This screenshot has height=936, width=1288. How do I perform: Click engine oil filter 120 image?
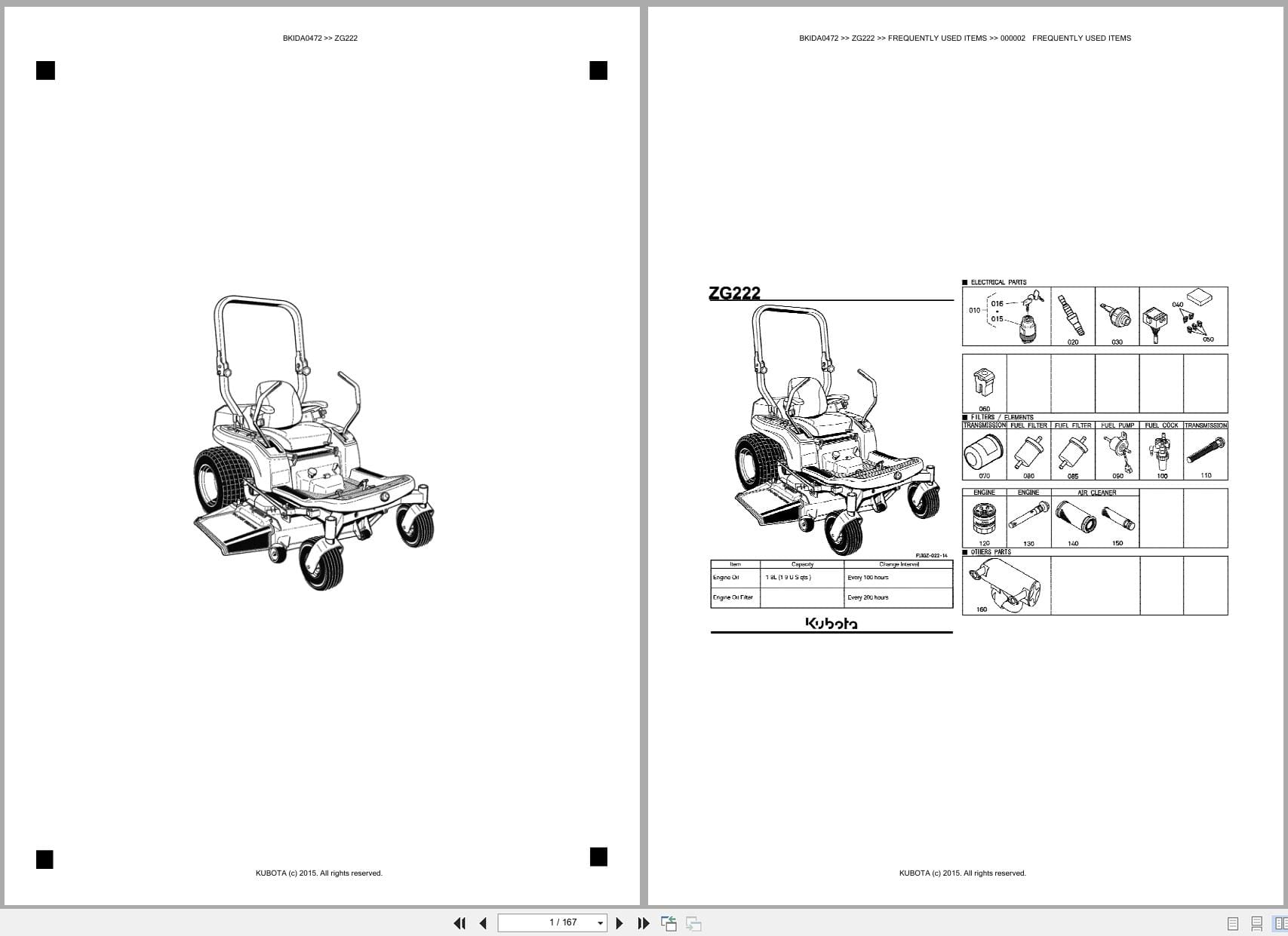(984, 518)
